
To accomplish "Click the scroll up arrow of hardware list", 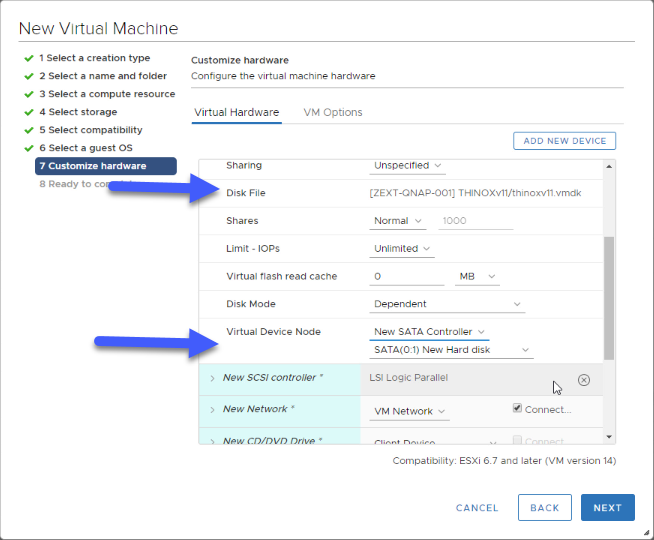I will (x=609, y=166).
